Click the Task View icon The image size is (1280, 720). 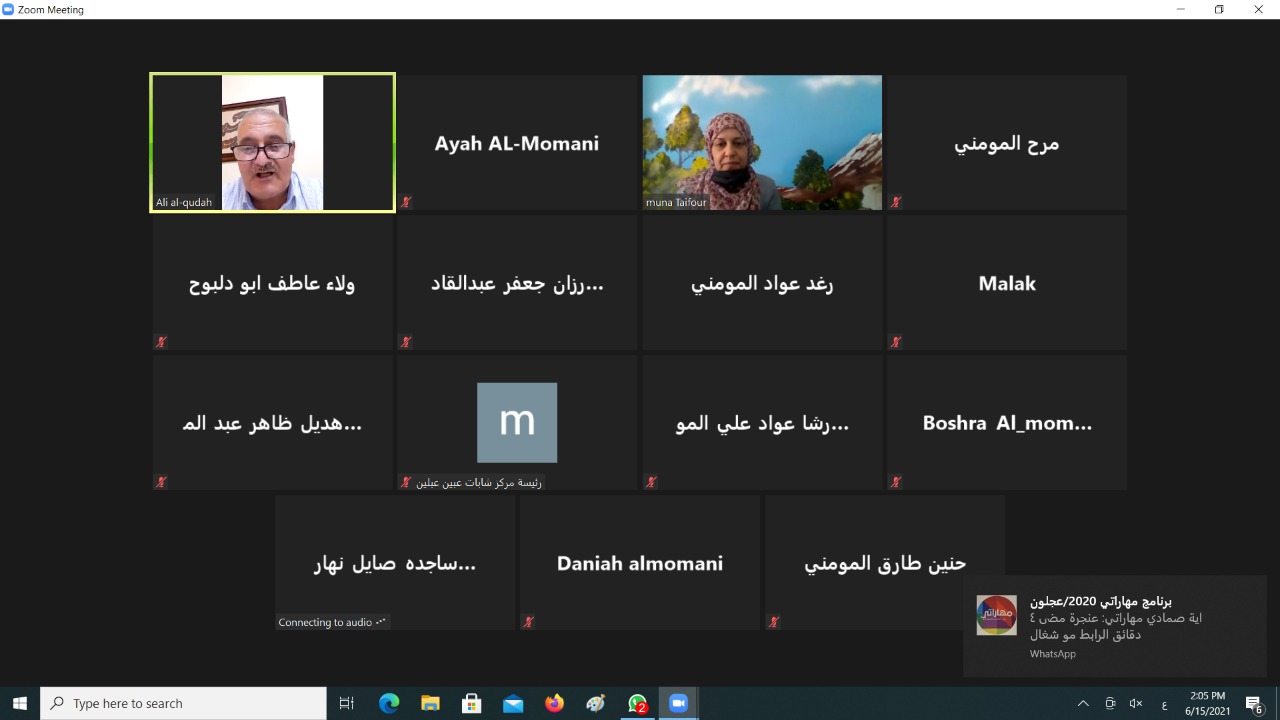347,704
